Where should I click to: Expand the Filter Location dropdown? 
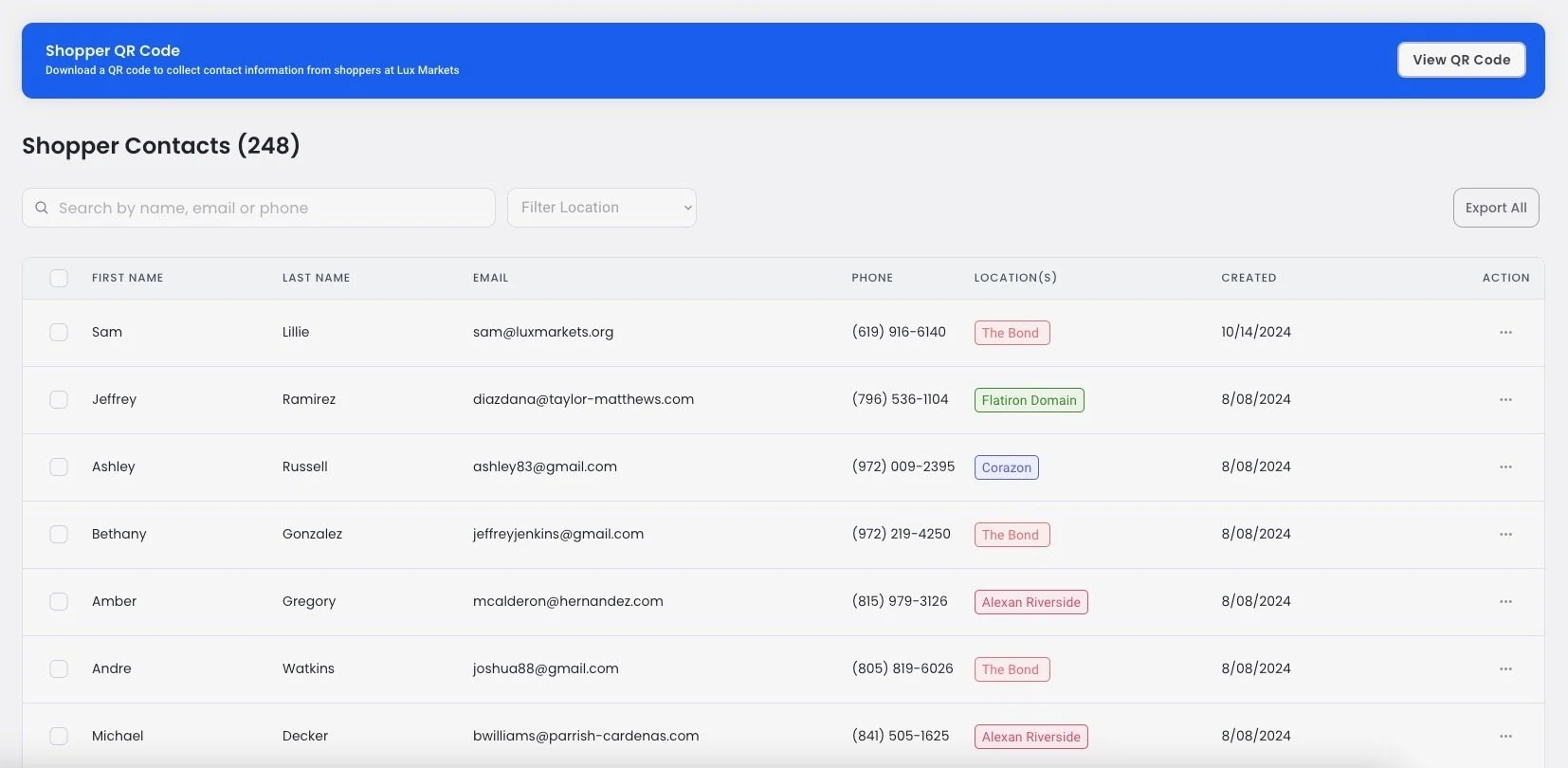pyautogui.click(x=602, y=208)
